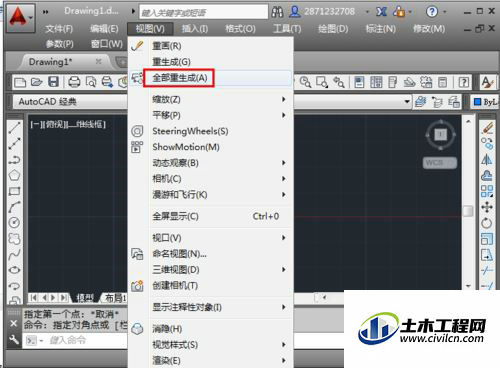Click the ViewCube in the drawing area

point(440,135)
